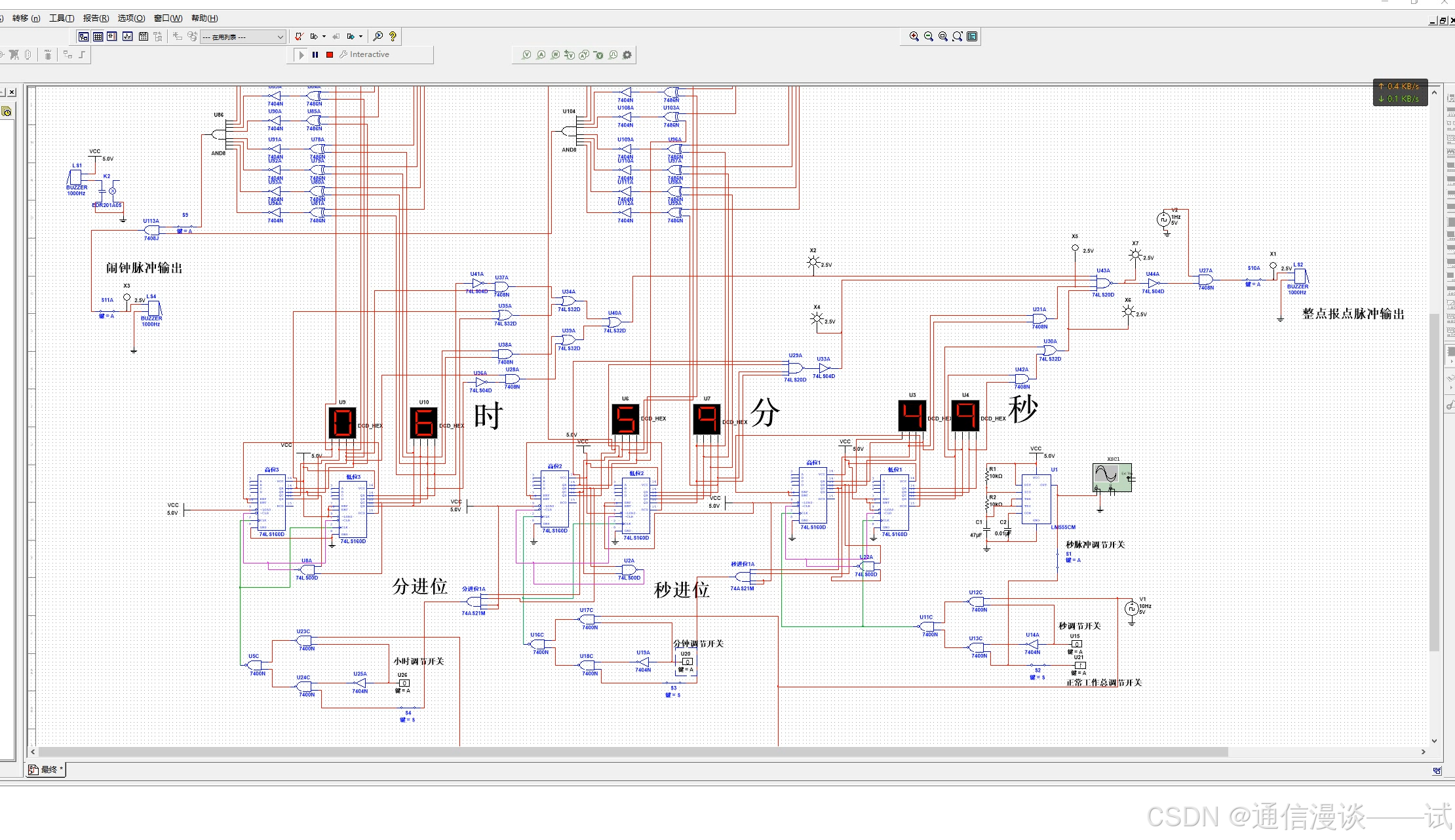Open the 工具(T) menu

62,18
